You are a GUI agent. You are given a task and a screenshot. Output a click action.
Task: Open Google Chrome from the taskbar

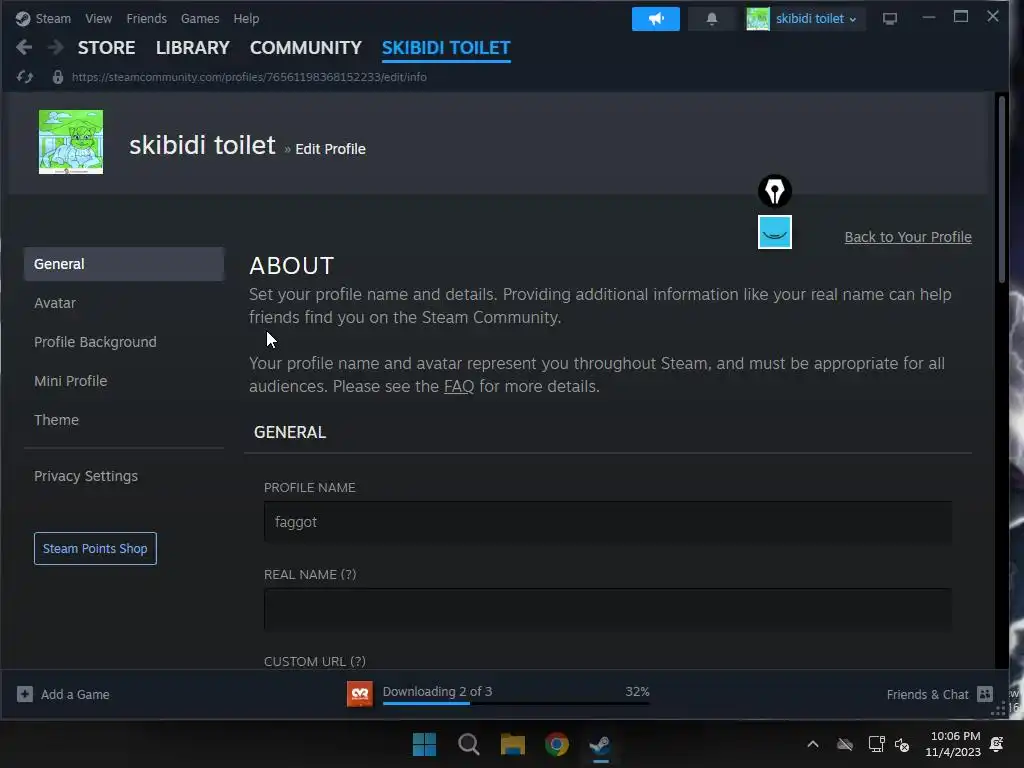(x=557, y=744)
